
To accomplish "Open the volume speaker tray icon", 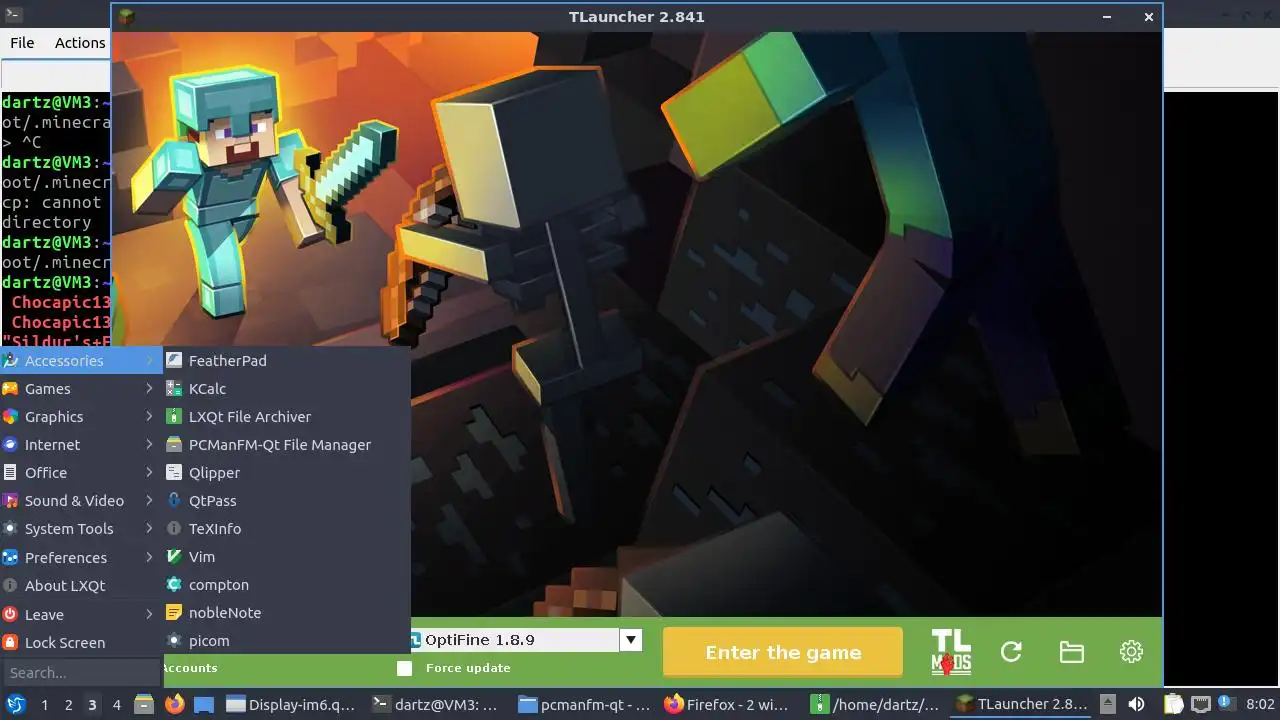I will click(1136, 704).
